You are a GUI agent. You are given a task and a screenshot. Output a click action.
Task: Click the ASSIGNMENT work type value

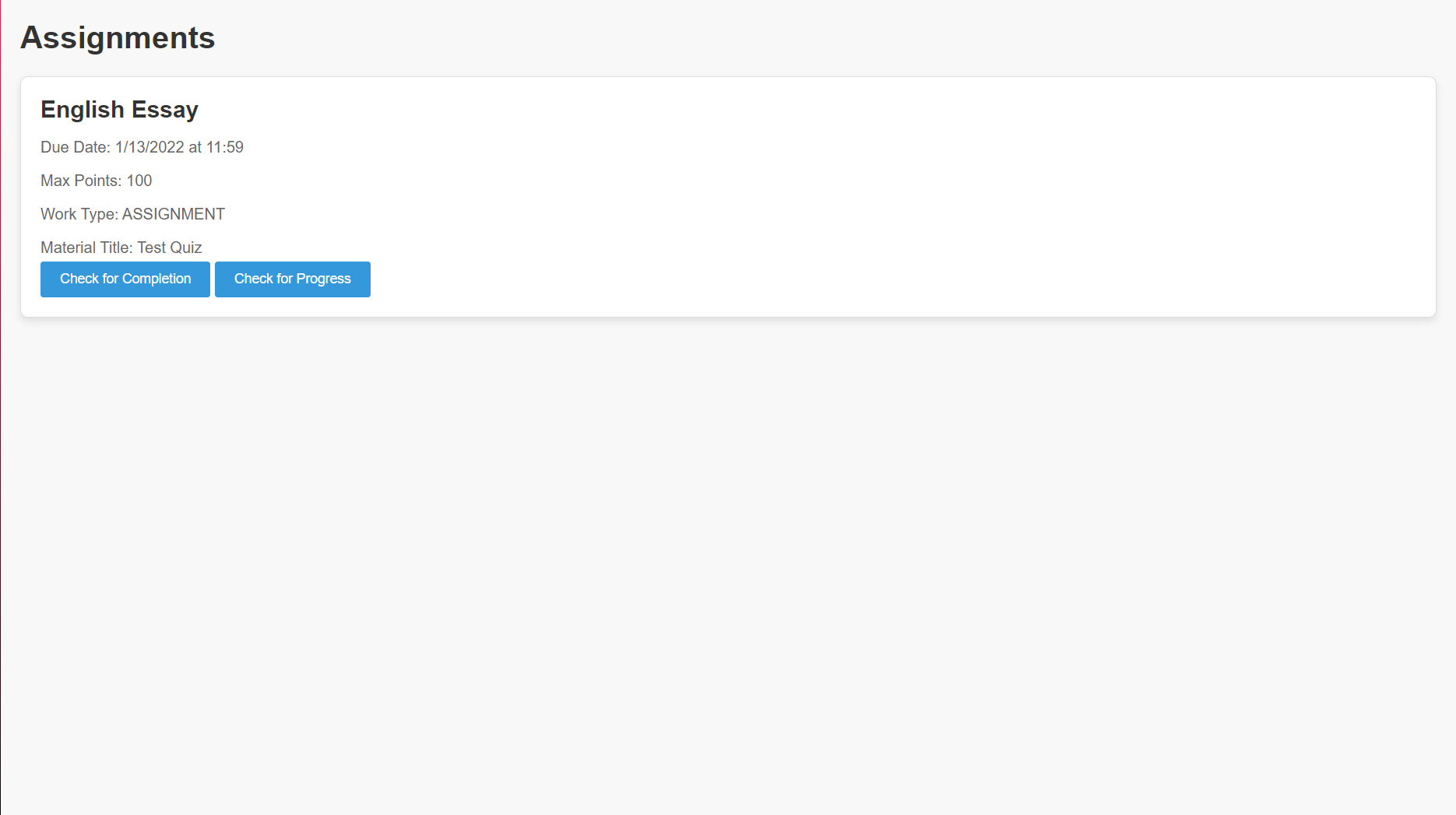(174, 214)
